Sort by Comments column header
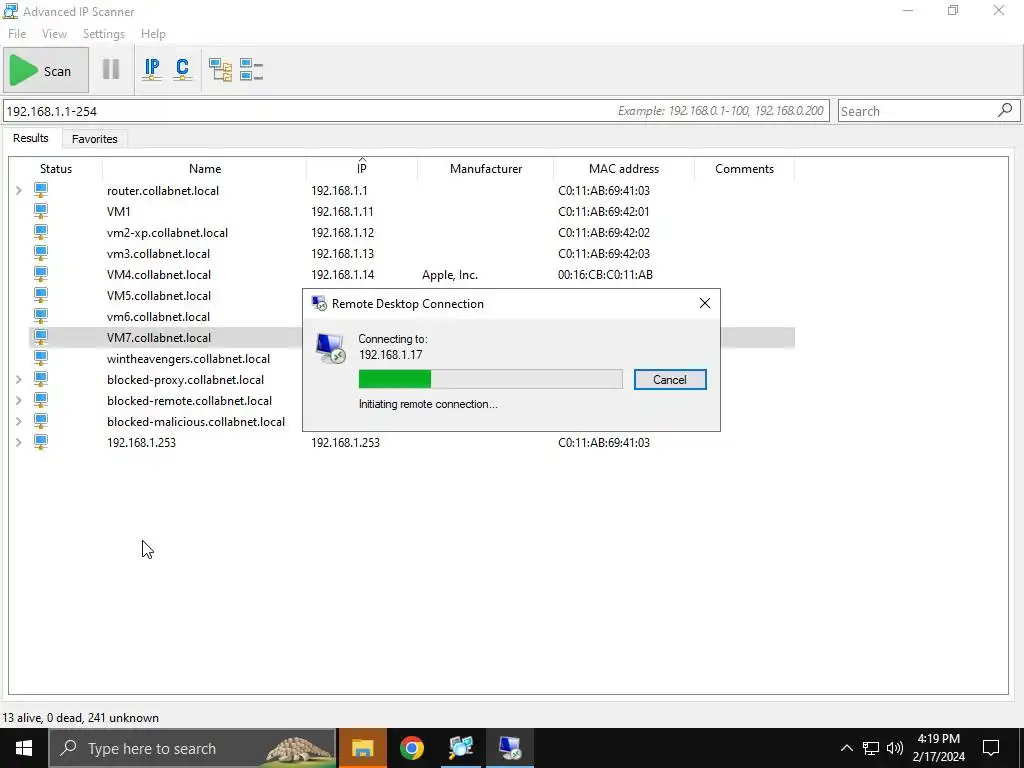 [x=744, y=168]
